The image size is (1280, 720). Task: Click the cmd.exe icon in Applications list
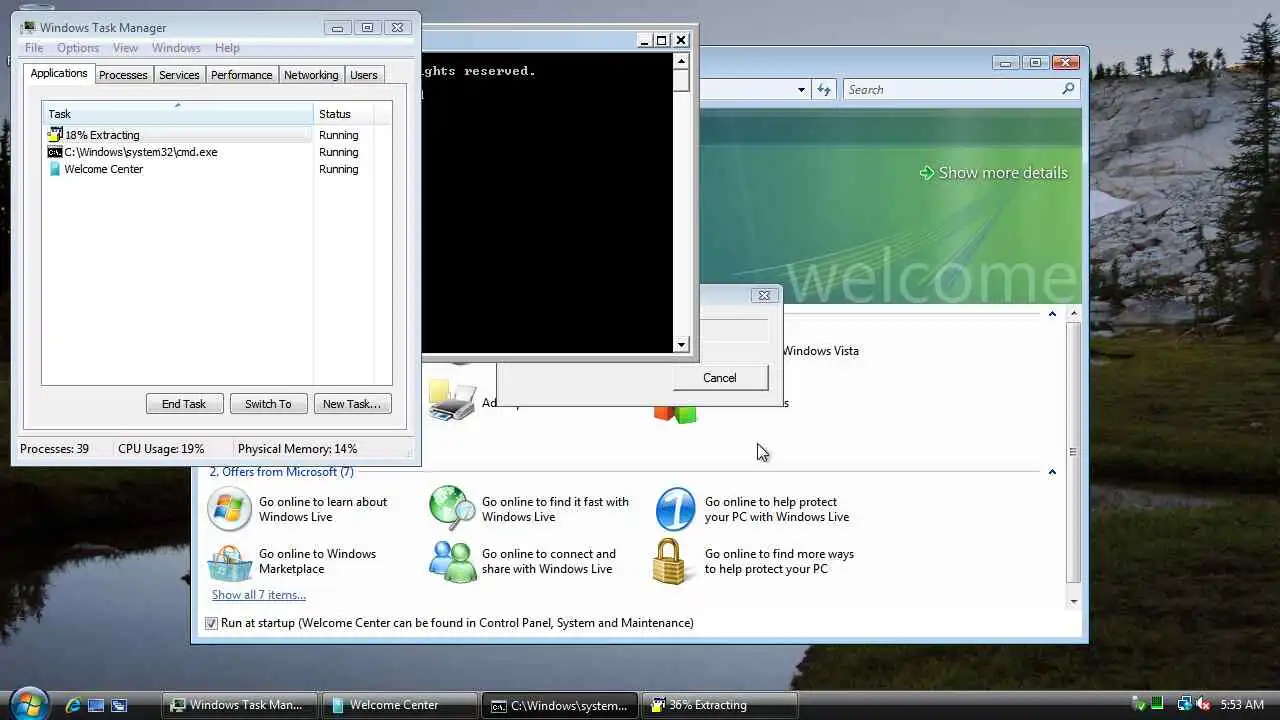tap(55, 152)
